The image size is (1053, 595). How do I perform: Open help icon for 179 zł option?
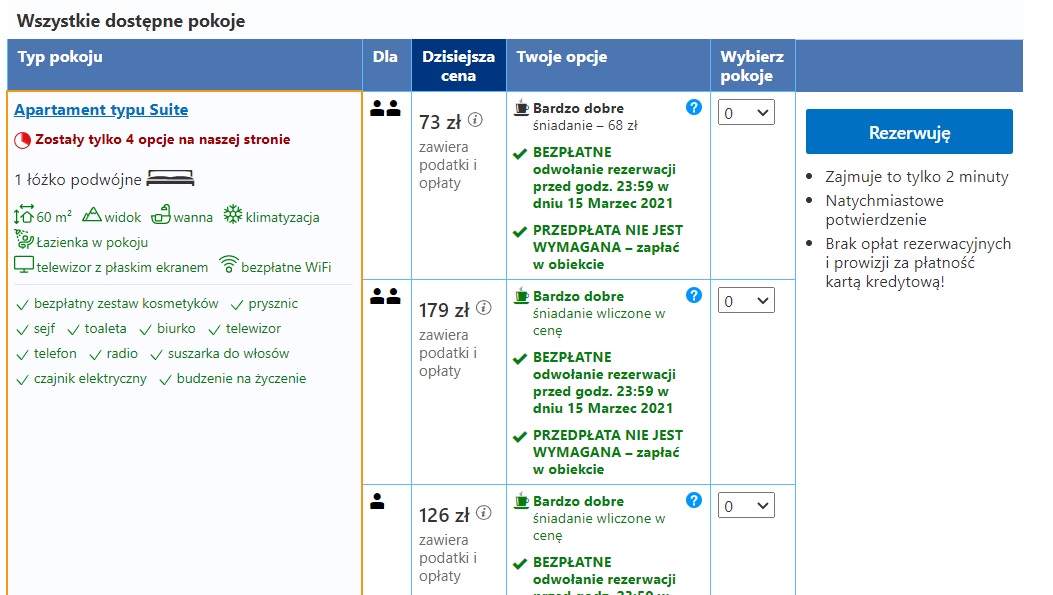(694, 295)
